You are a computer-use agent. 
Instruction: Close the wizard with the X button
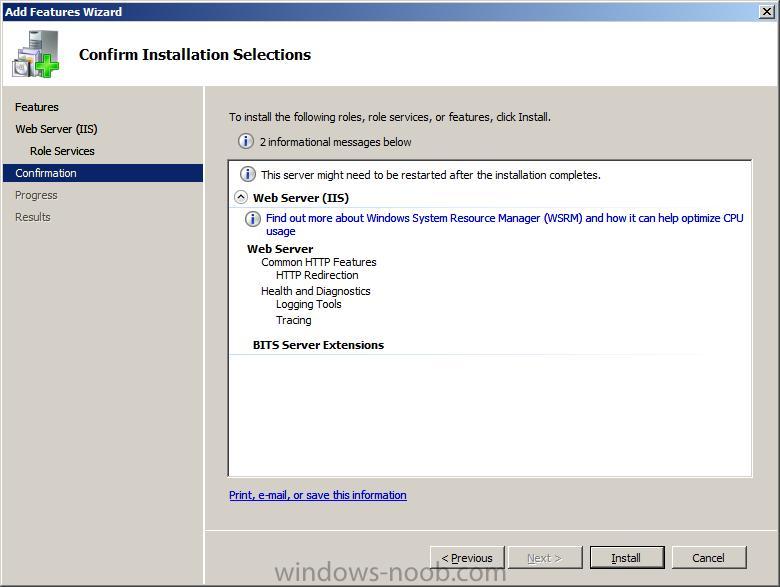[767, 11]
